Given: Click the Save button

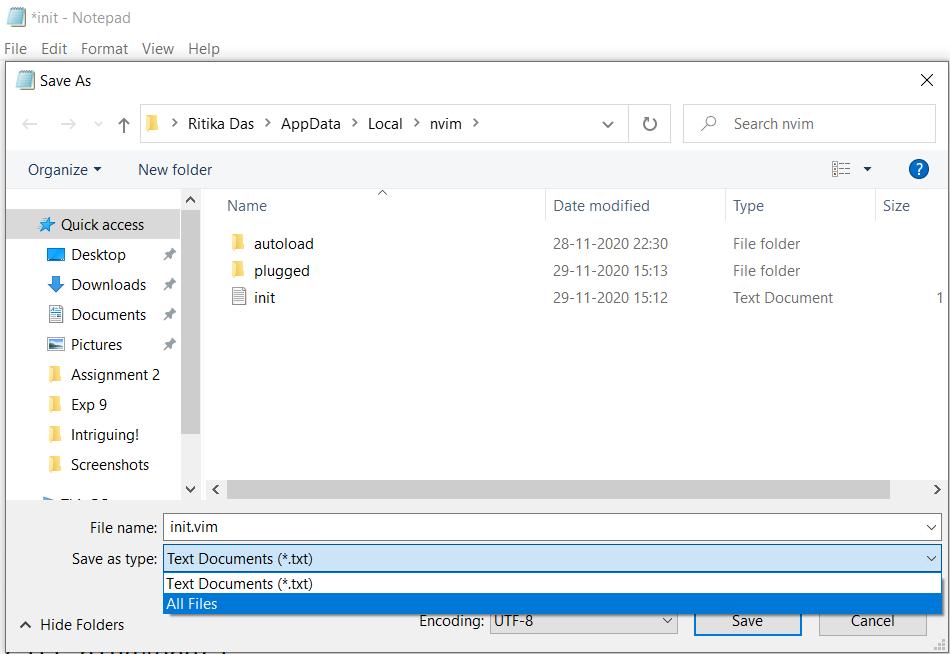Looking at the screenshot, I should point(747,622).
